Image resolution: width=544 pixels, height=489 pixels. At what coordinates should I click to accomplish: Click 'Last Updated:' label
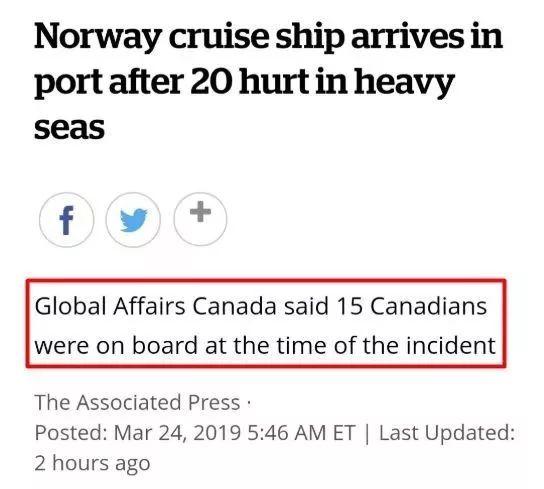pos(447,433)
